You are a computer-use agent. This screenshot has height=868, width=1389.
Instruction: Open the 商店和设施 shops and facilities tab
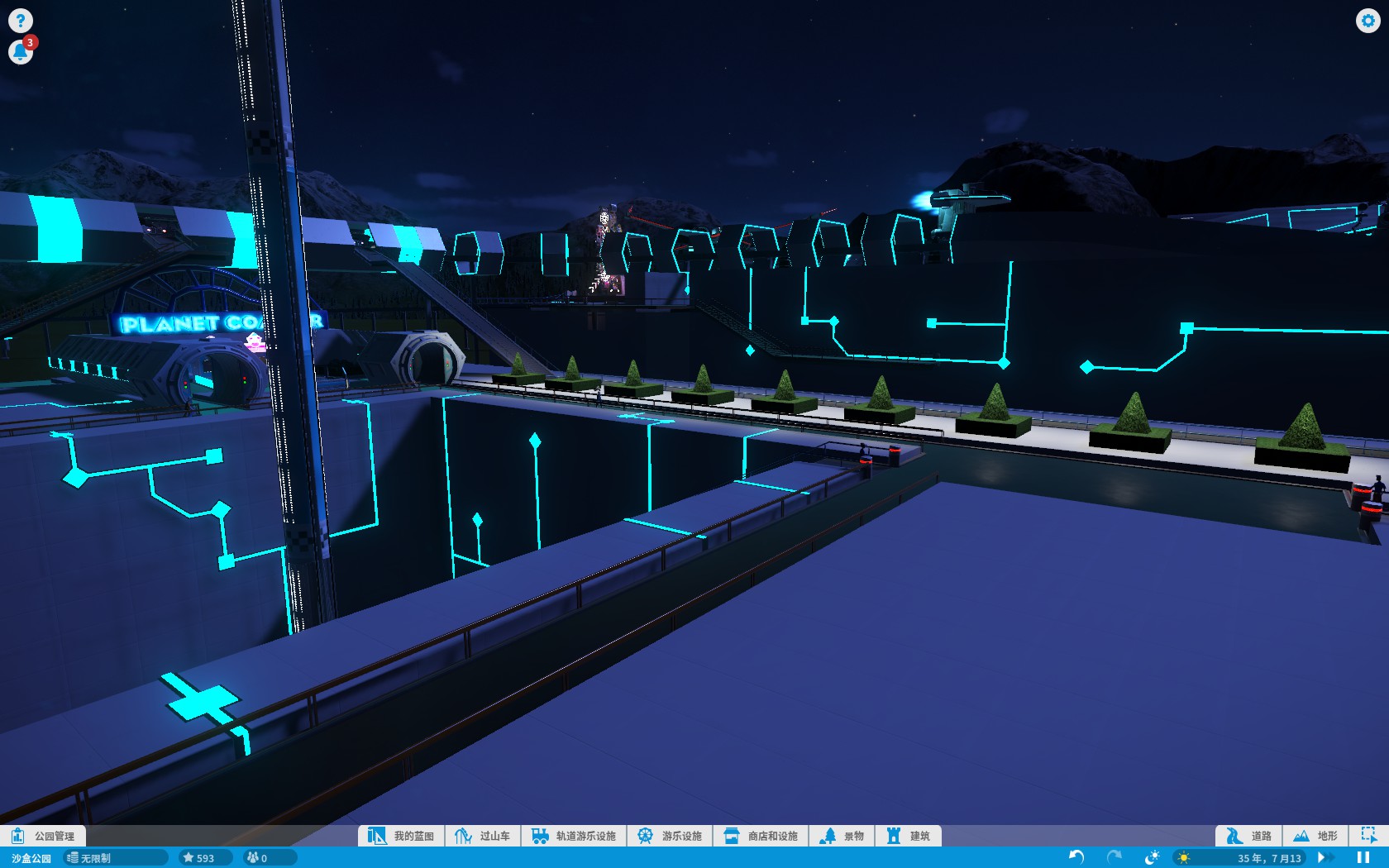pos(761,836)
